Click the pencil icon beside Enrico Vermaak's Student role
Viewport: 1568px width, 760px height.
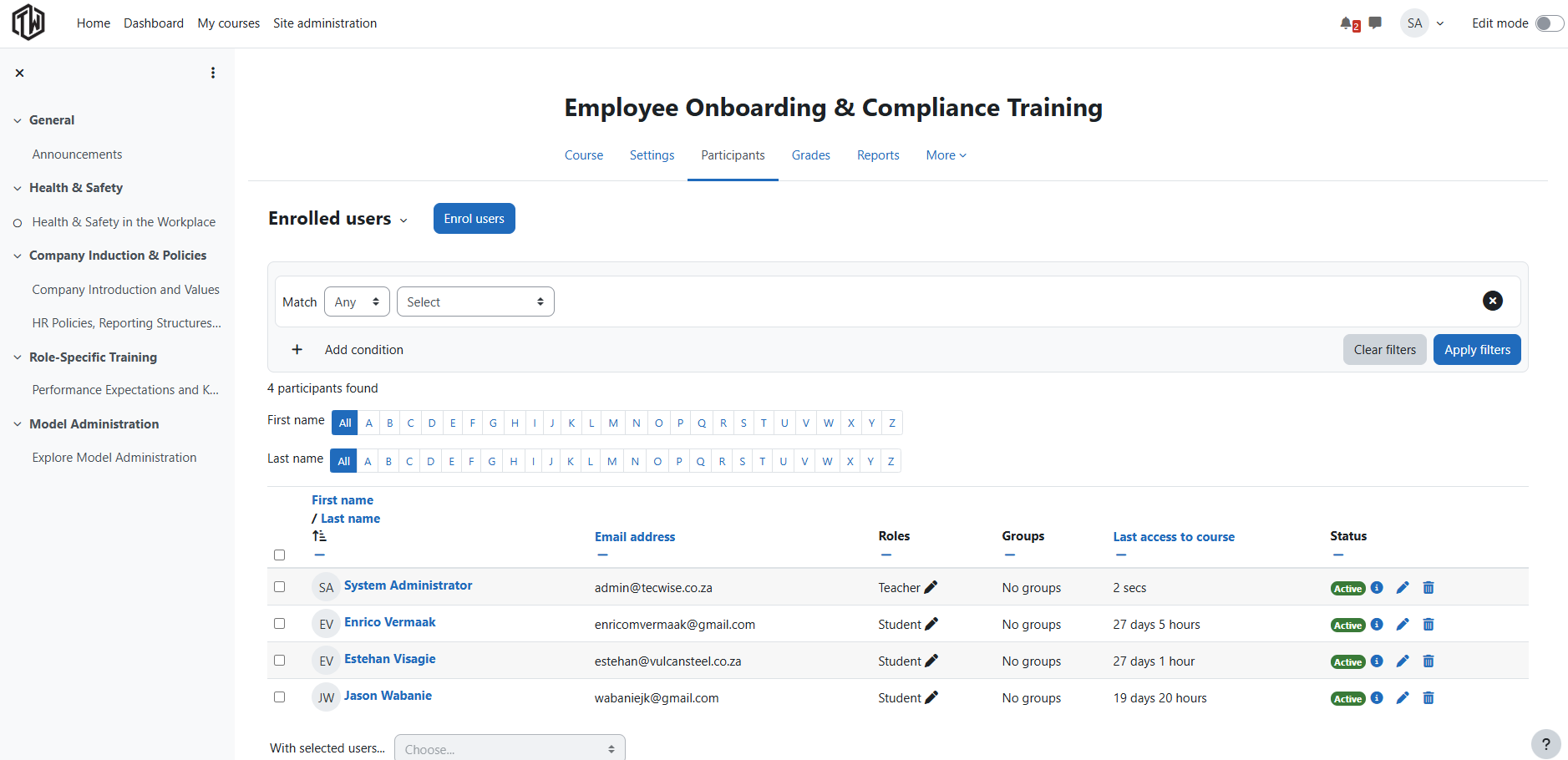pyautogui.click(x=931, y=624)
